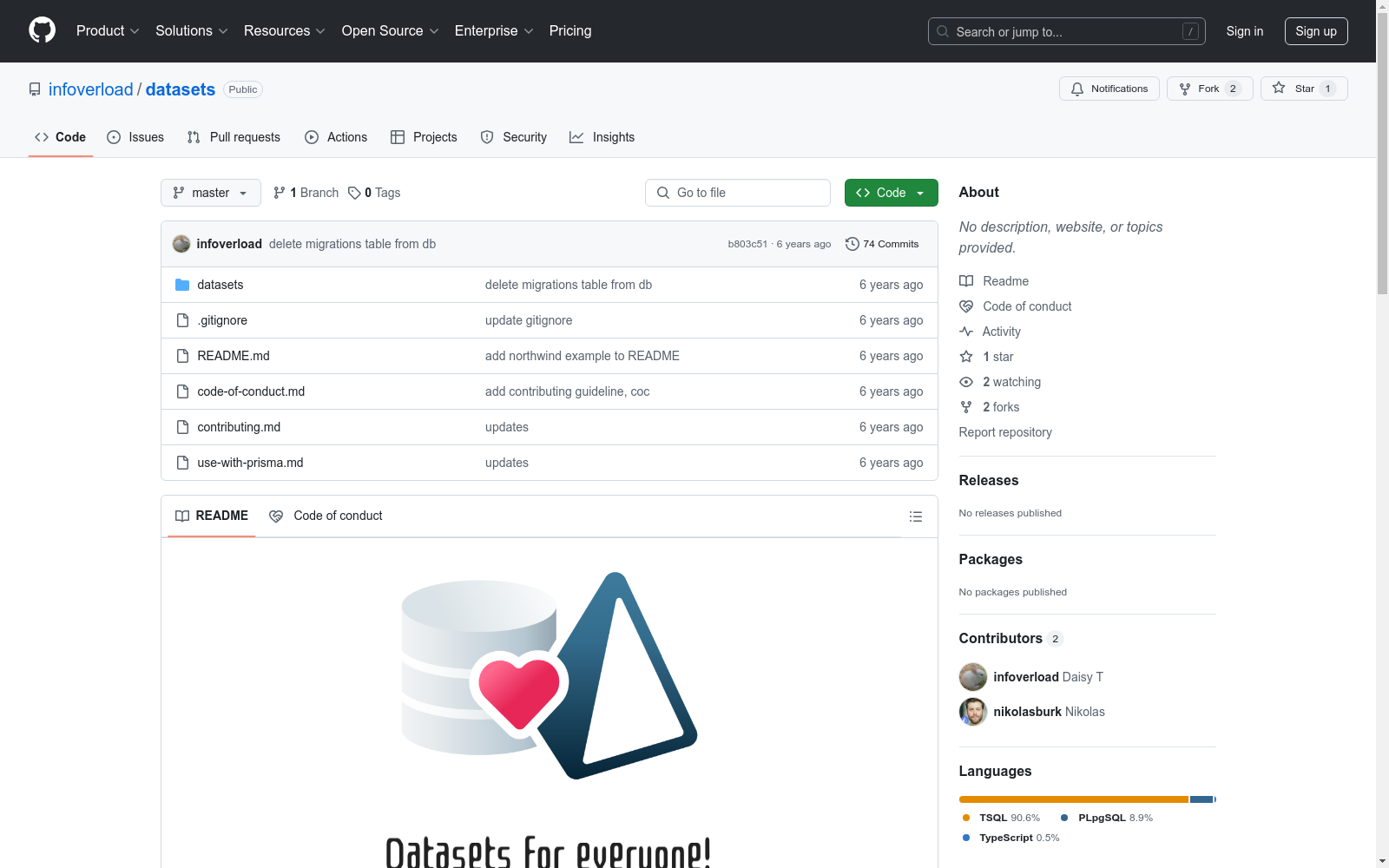Click the TSQL orange language bar segment
Image resolution: width=1389 pixels, height=868 pixels.
(x=1074, y=799)
